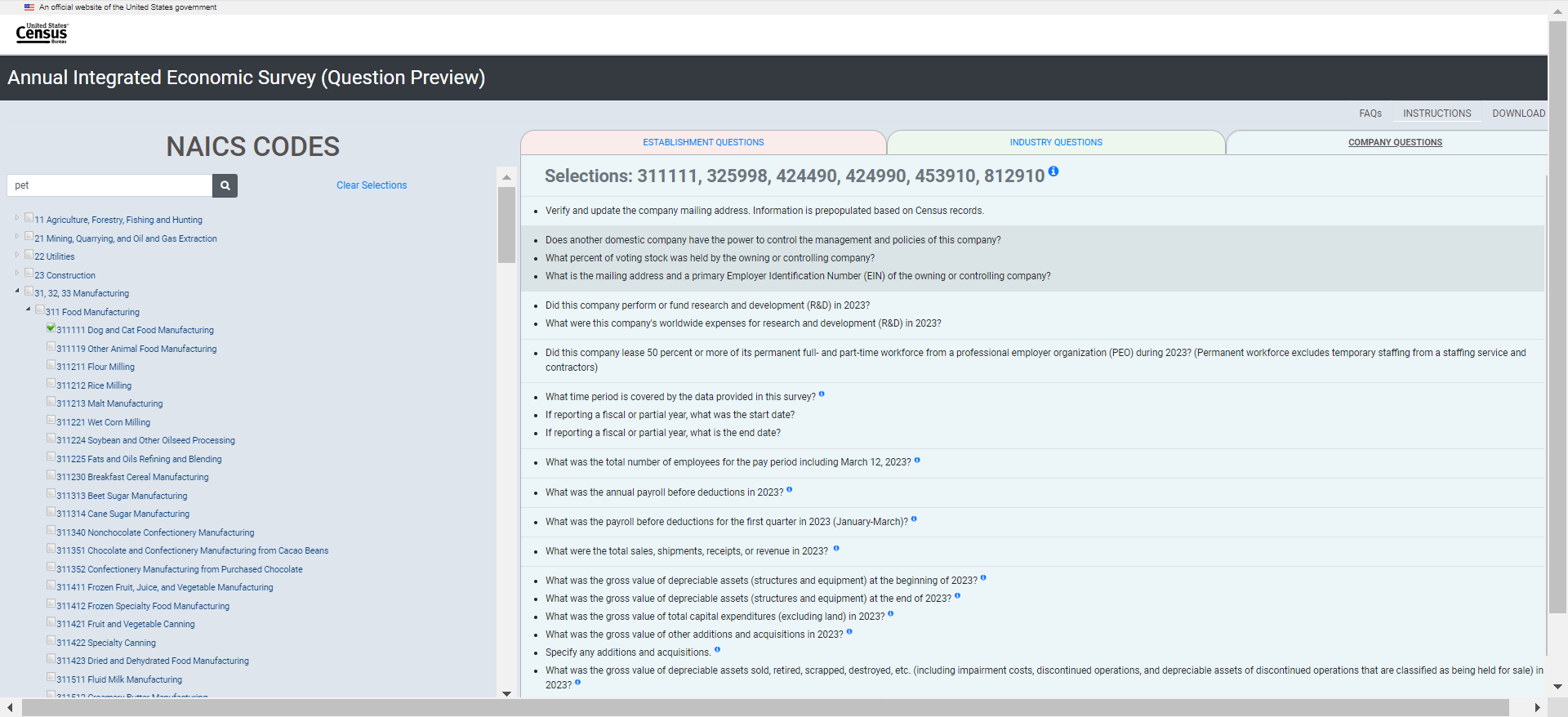1568x717 pixels.
Task: Open info icon for survey time period question
Action: tap(822, 394)
